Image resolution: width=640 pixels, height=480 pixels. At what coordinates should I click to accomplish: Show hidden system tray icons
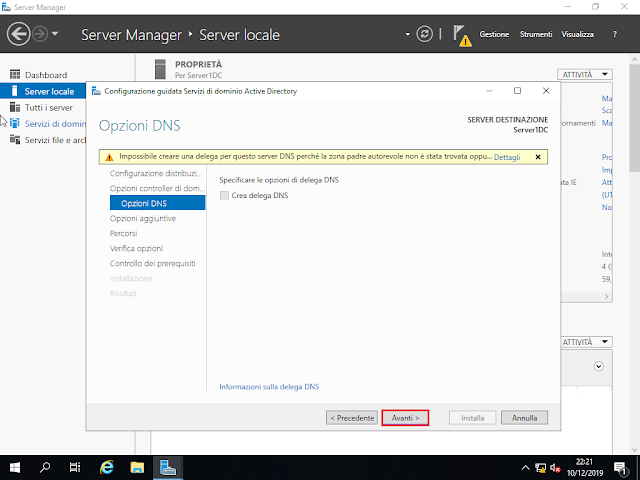click(x=526, y=468)
